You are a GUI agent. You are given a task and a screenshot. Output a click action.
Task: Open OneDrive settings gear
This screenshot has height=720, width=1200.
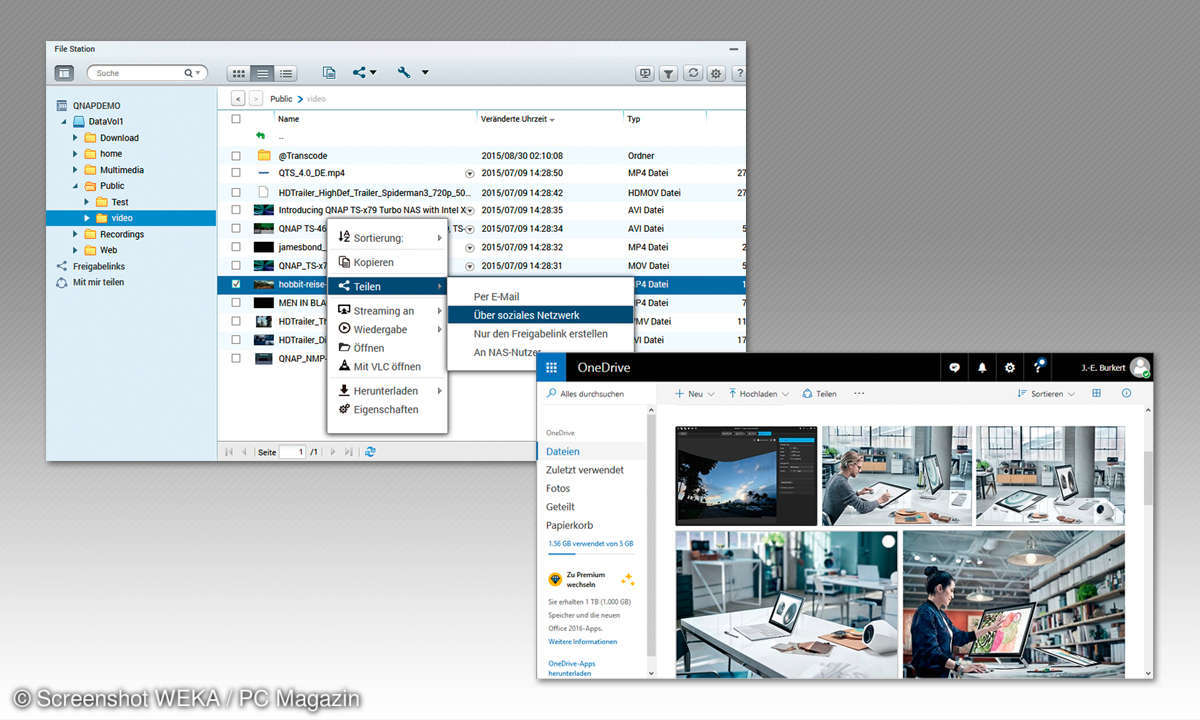pos(1010,367)
